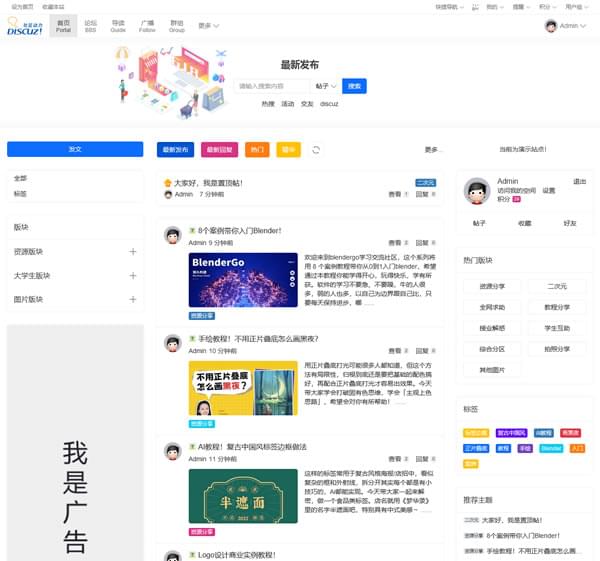600x561 pixels.
Task: Click the 收藏本站 link
Action: click(53, 7)
